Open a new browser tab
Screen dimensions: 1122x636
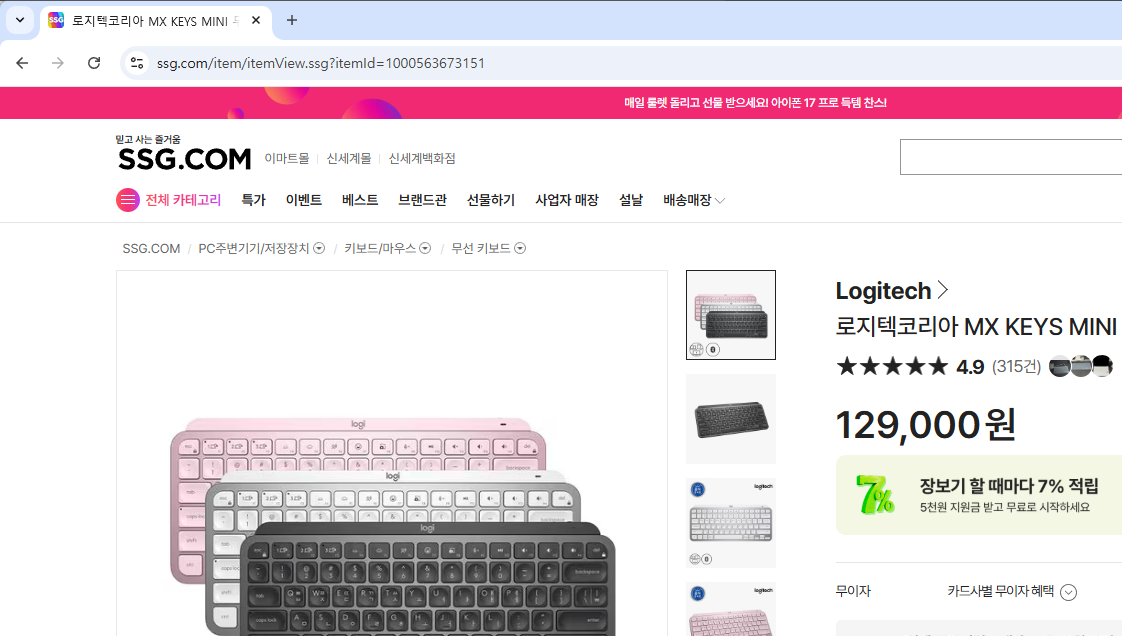coord(291,20)
